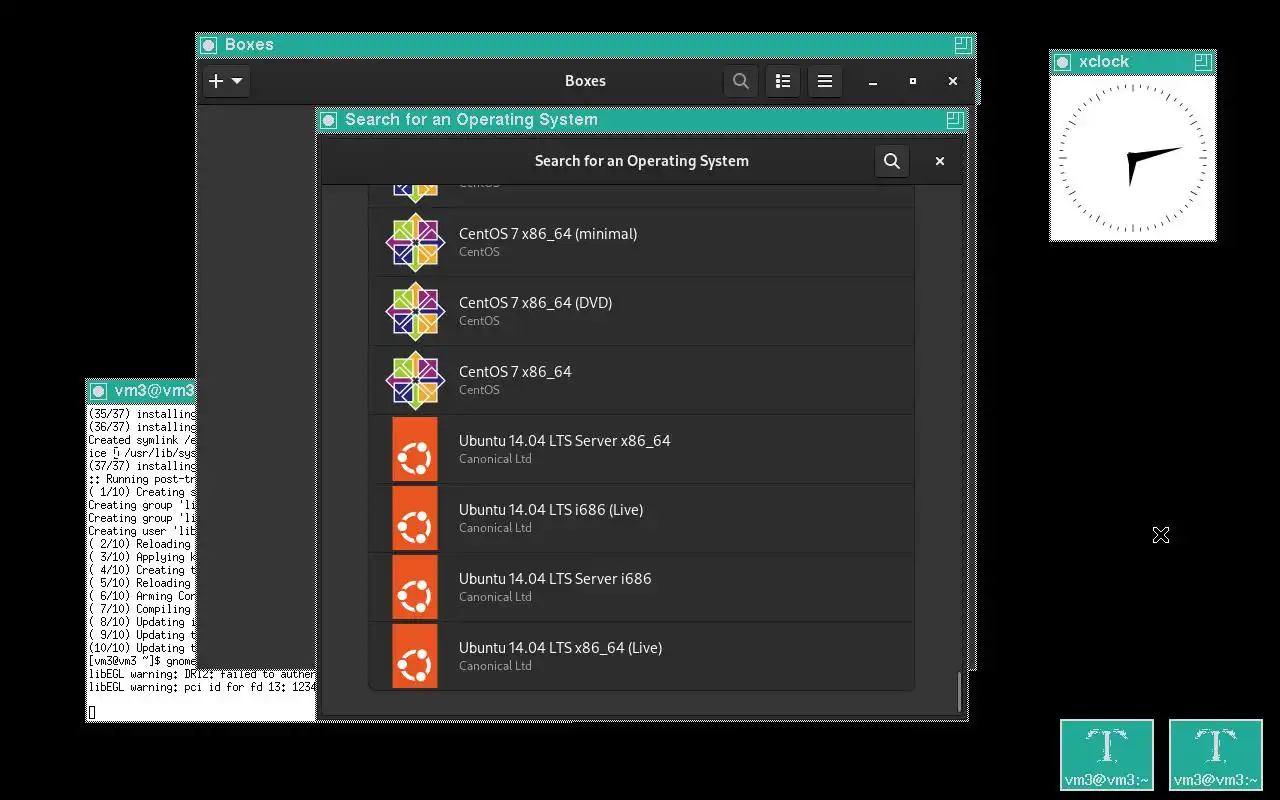Viewport: 1280px width, 800px height.
Task: Select CentOS 7 x86_64 (minimal) logo
Action: [x=415, y=242]
